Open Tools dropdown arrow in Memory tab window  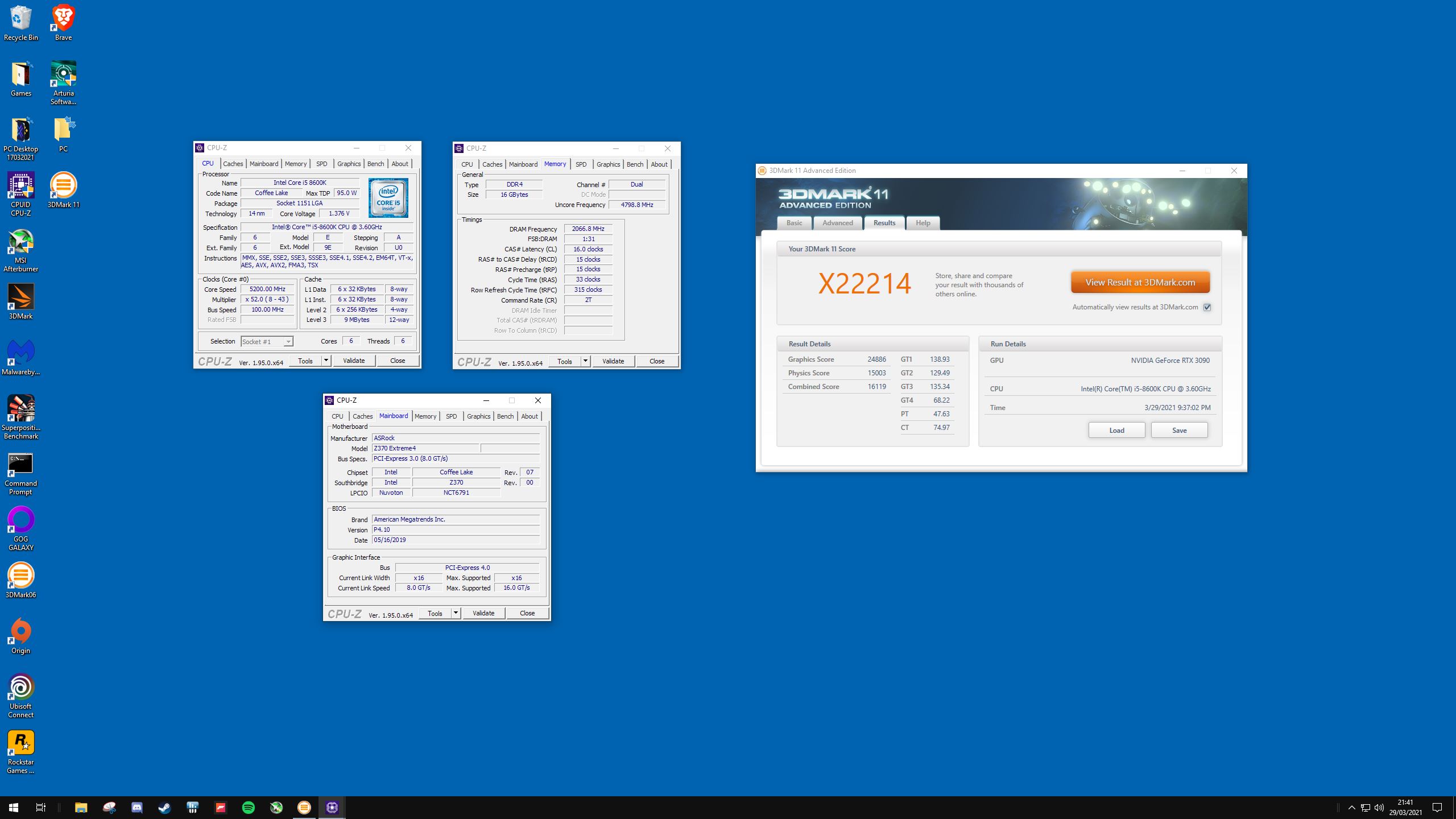coord(585,361)
